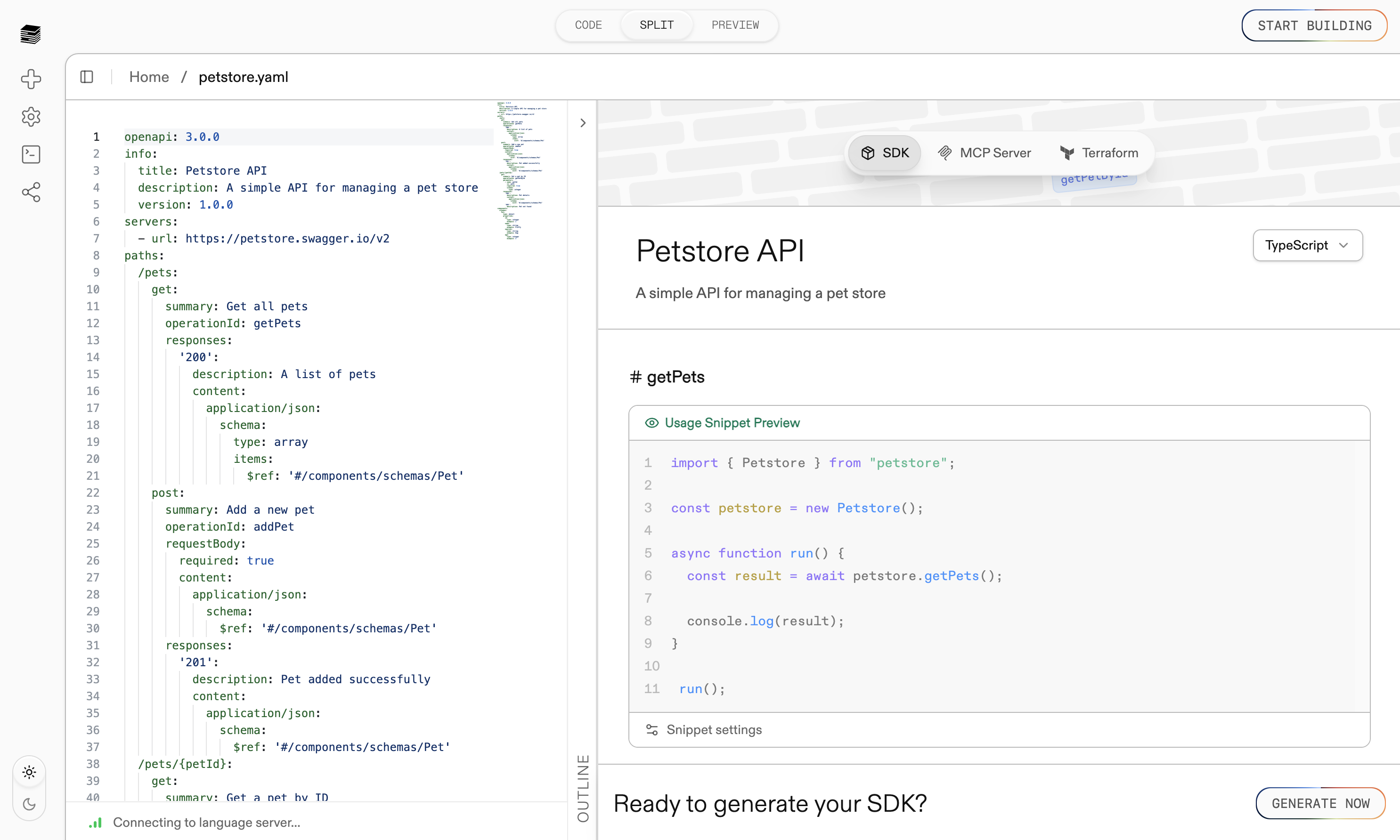Image resolution: width=1400 pixels, height=840 pixels.
Task: Open settings gear in left sidebar
Action: click(x=31, y=117)
